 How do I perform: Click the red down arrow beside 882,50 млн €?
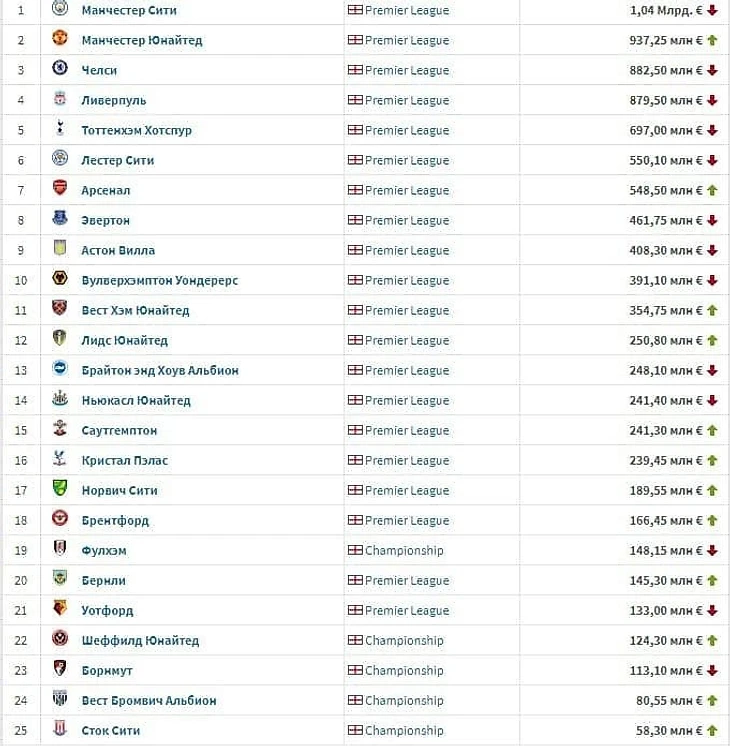click(712, 70)
